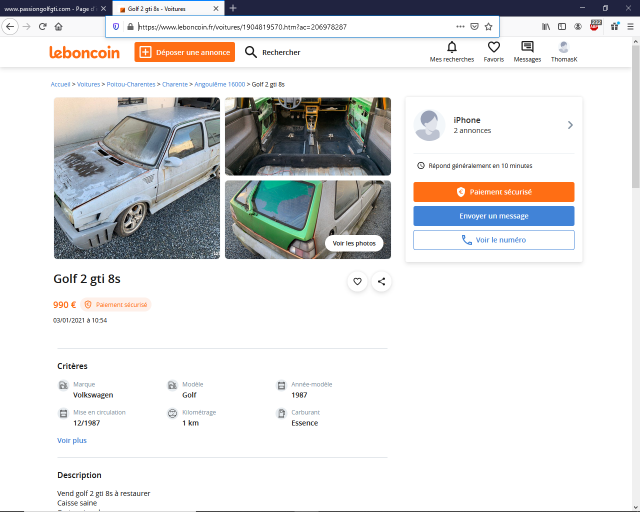640x512 pixels.
Task: Open the main silver Golf photo
Action: [x=137, y=178]
